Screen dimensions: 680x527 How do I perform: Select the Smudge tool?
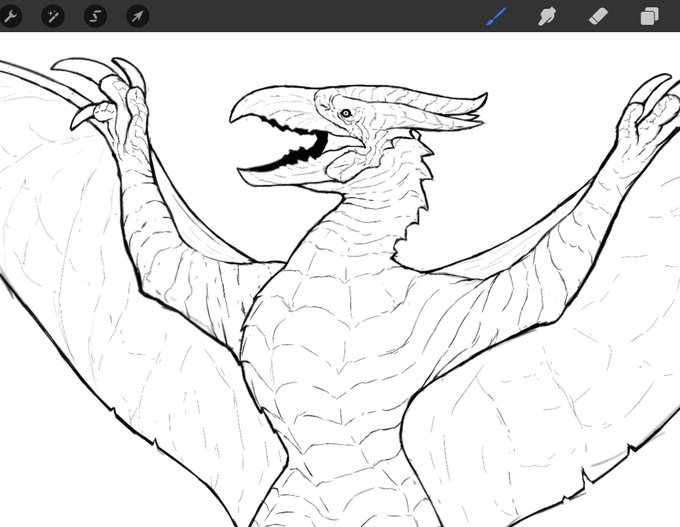pos(547,16)
